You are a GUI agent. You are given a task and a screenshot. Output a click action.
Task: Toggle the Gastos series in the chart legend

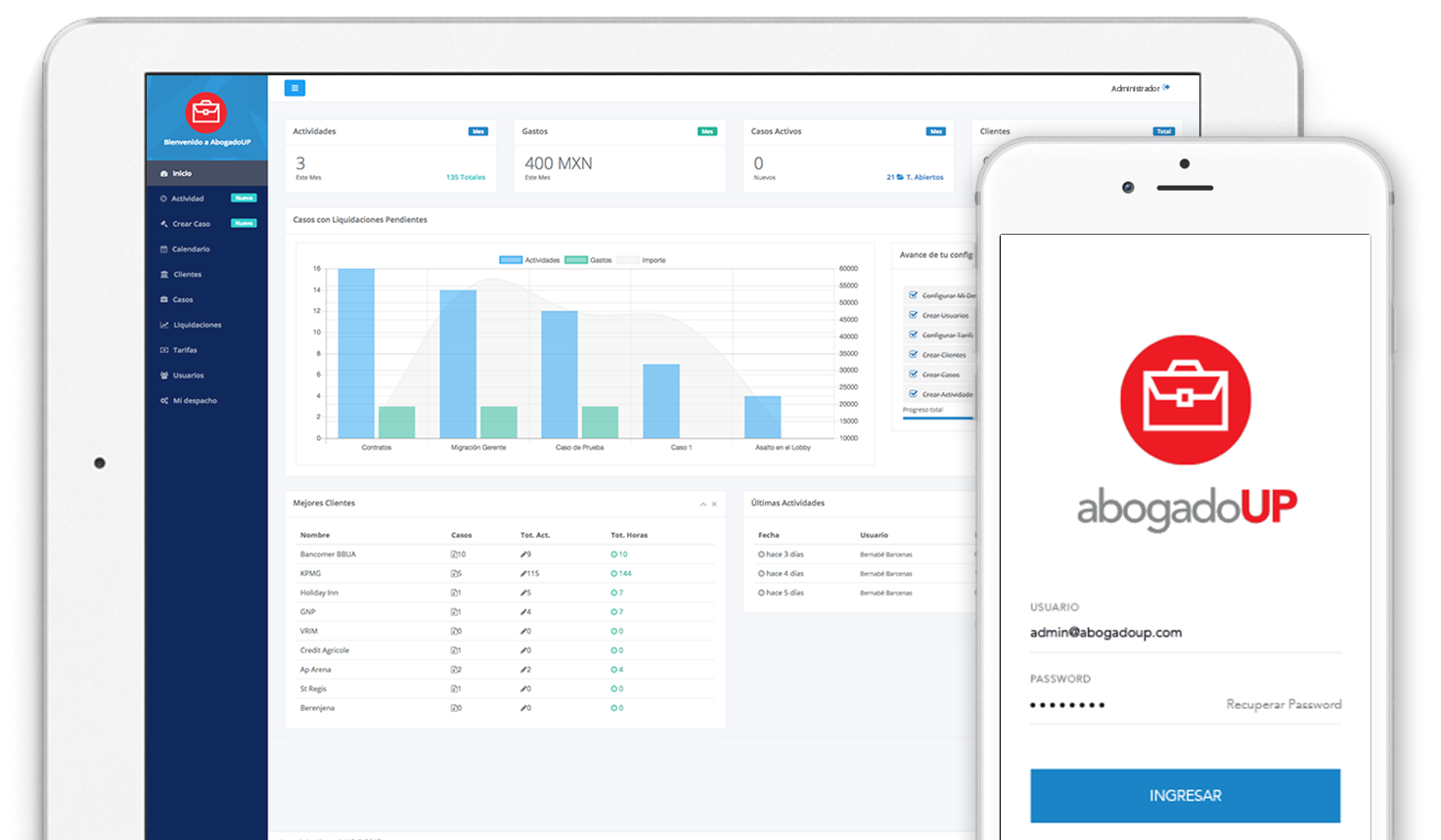(x=588, y=260)
